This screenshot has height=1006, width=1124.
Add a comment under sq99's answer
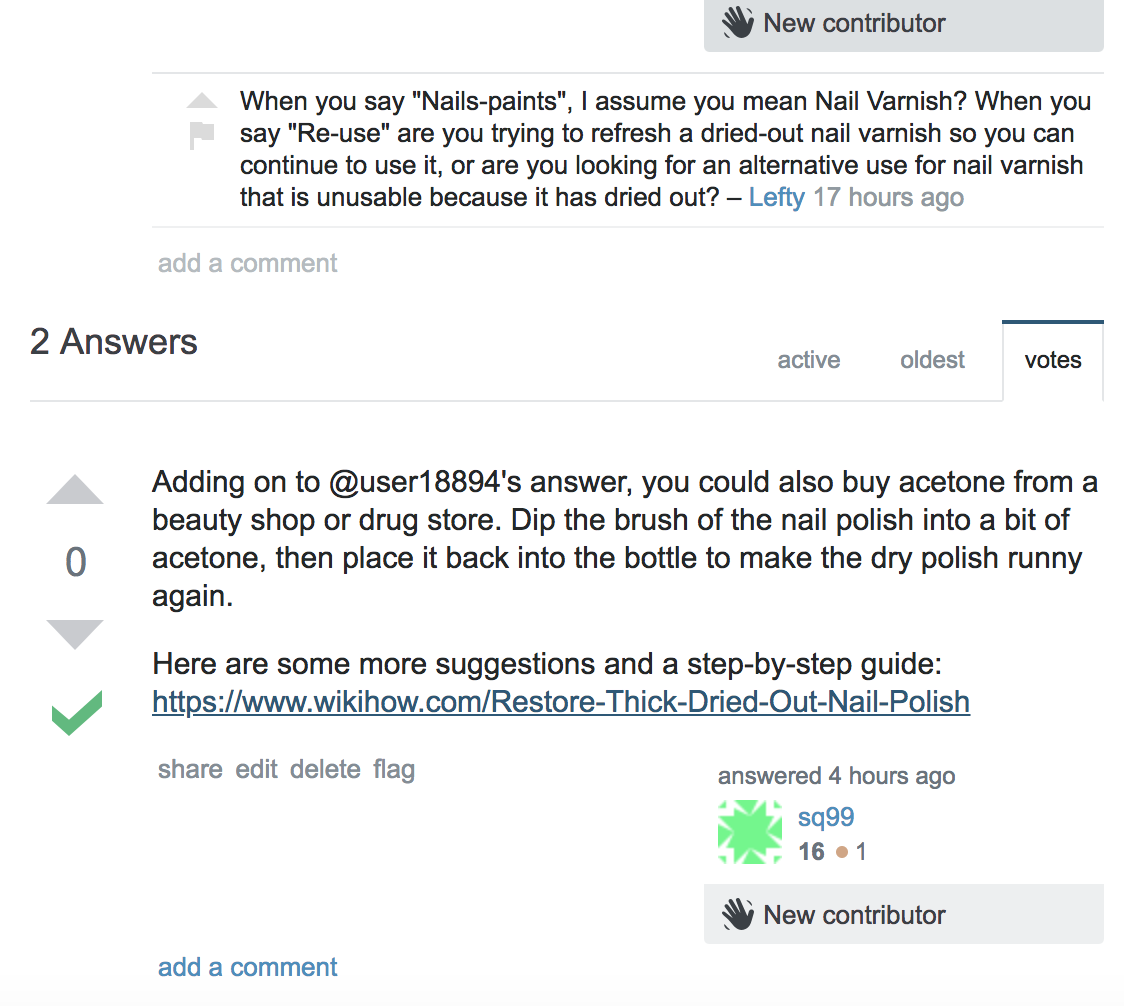(247, 967)
